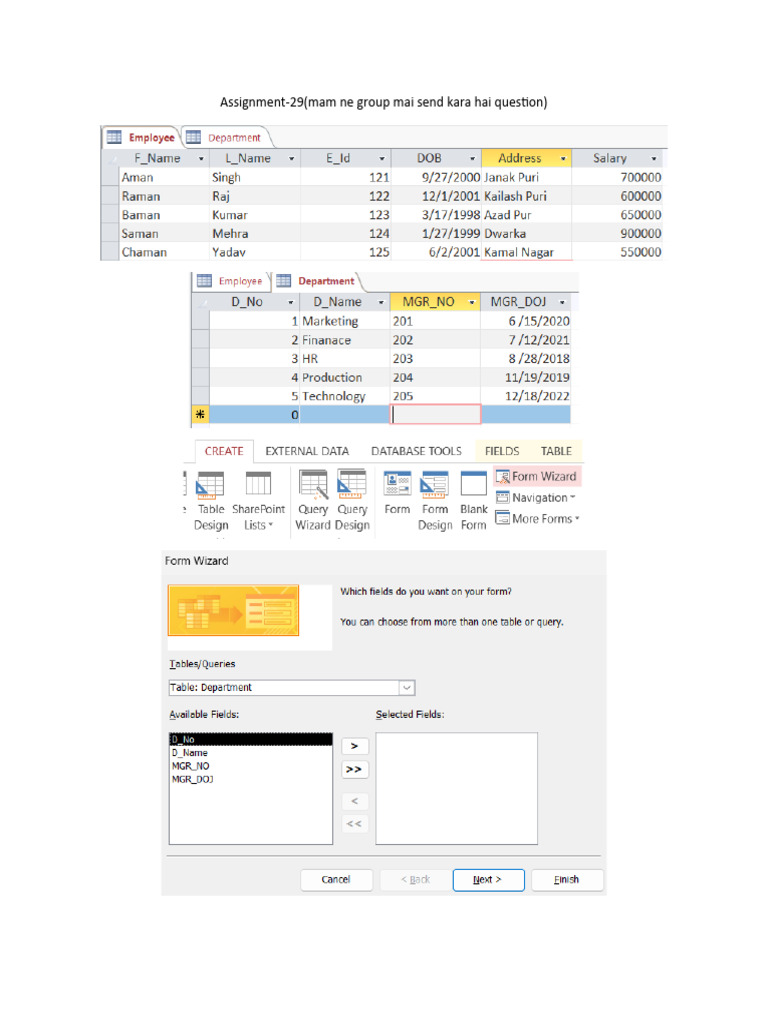Click the Finanace department cell

click(x=344, y=340)
